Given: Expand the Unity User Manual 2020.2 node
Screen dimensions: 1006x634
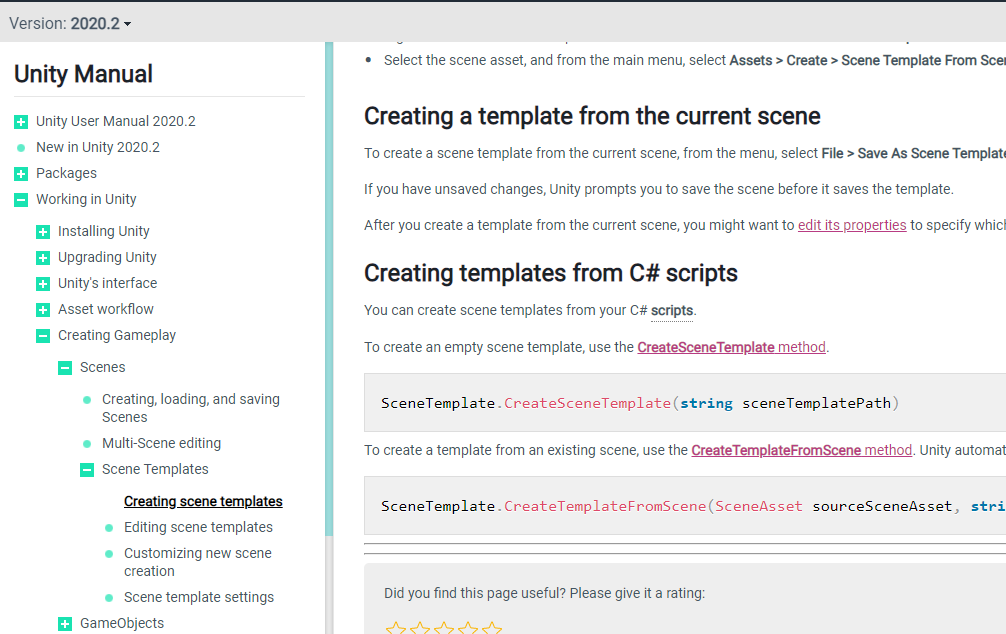Looking at the screenshot, I should (21, 122).
